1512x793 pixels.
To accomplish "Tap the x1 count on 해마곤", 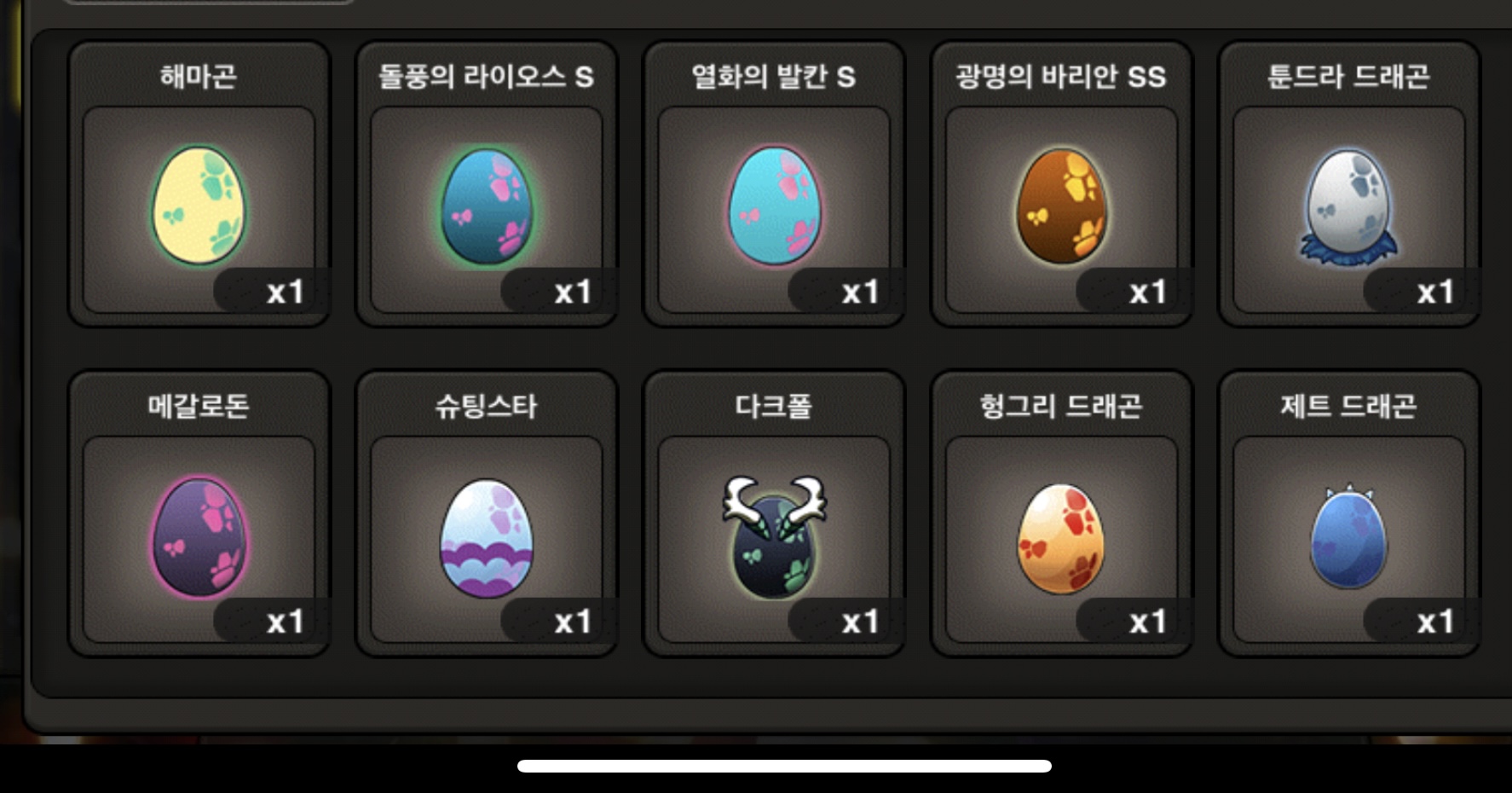I will point(285,292).
